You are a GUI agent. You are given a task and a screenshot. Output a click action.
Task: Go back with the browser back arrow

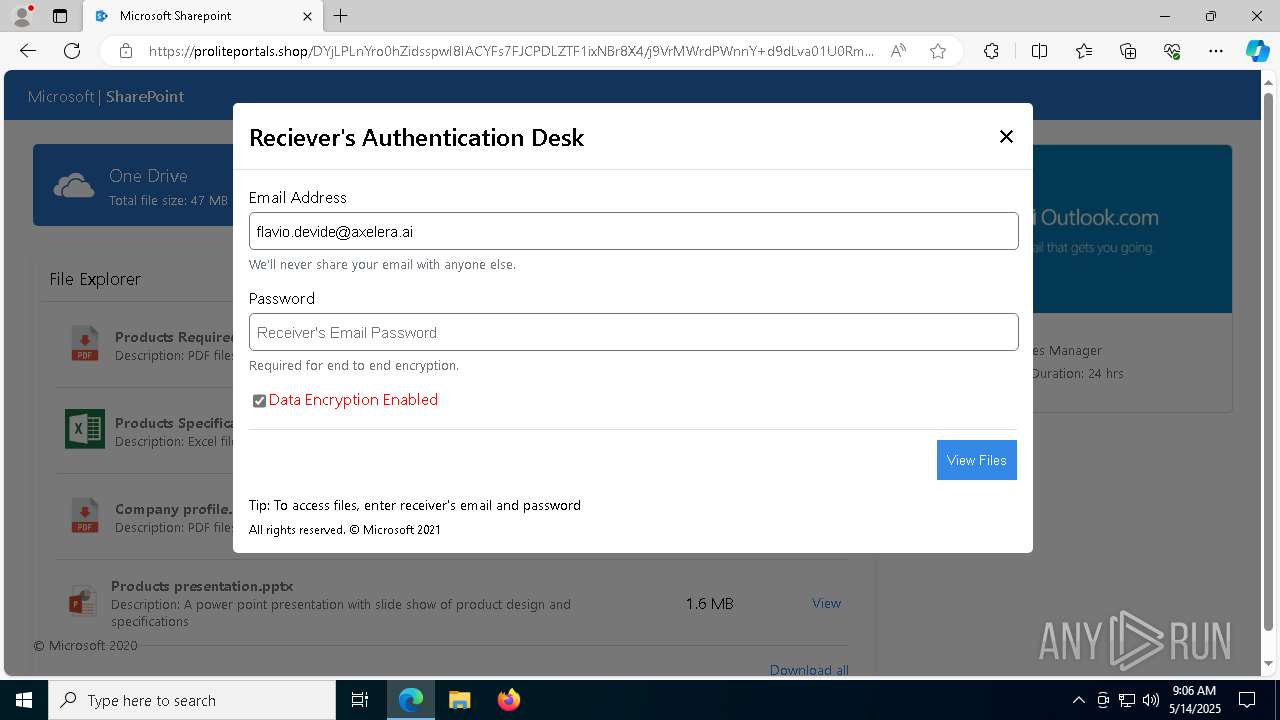(28, 51)
